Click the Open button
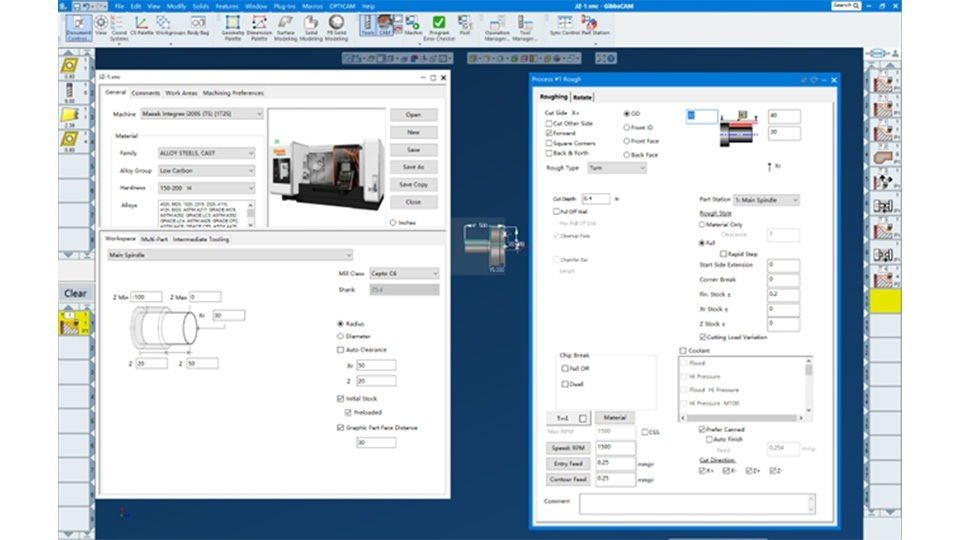 (x=413, y=114)
